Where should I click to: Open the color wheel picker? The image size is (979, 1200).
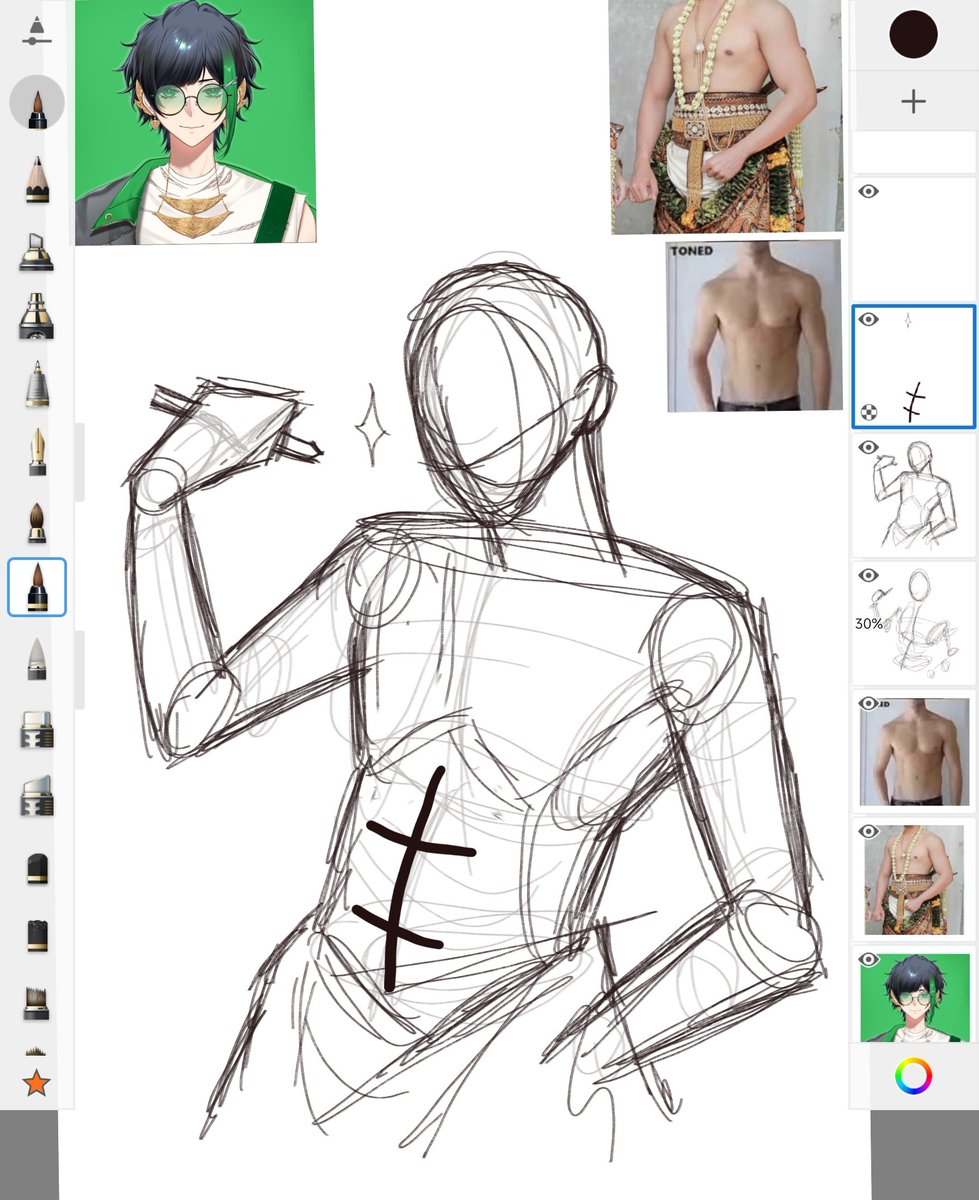pos(913,1076)
